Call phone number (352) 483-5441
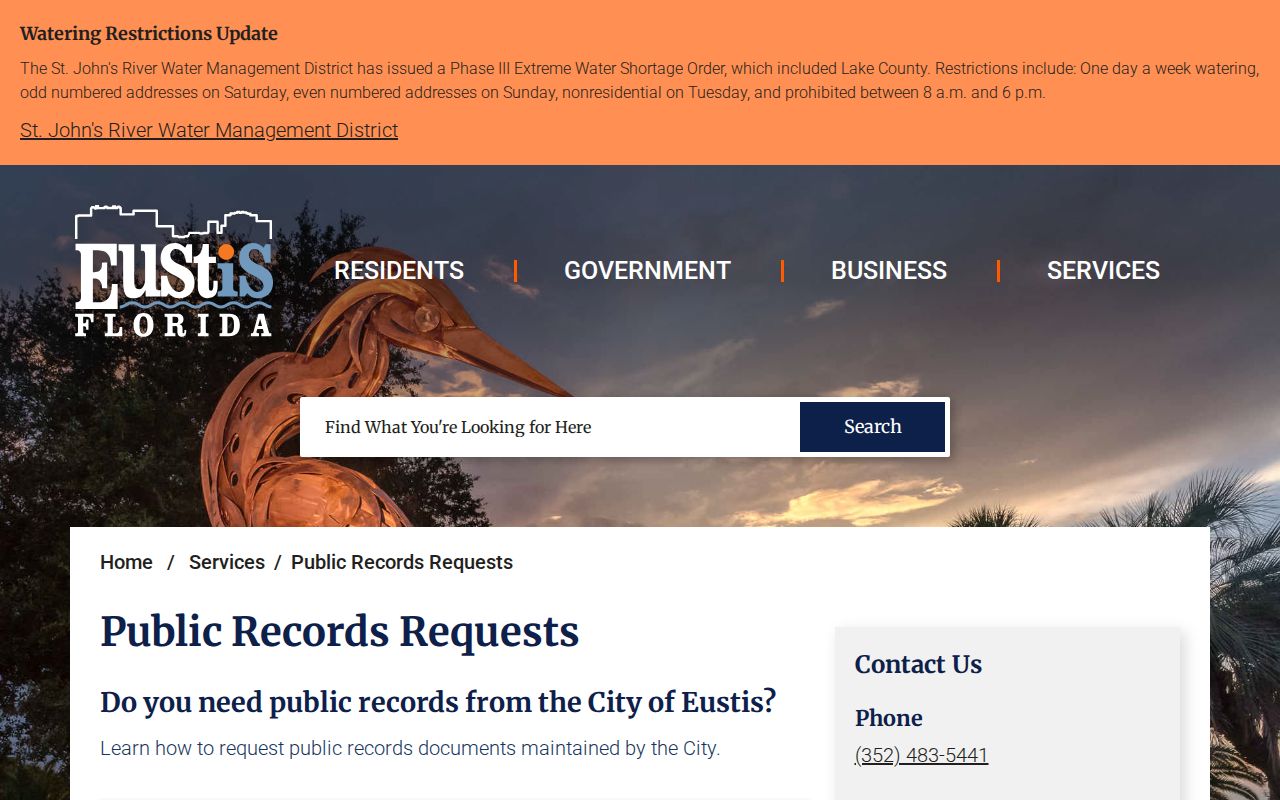The image size is (1280, 800). pos(921,755)
